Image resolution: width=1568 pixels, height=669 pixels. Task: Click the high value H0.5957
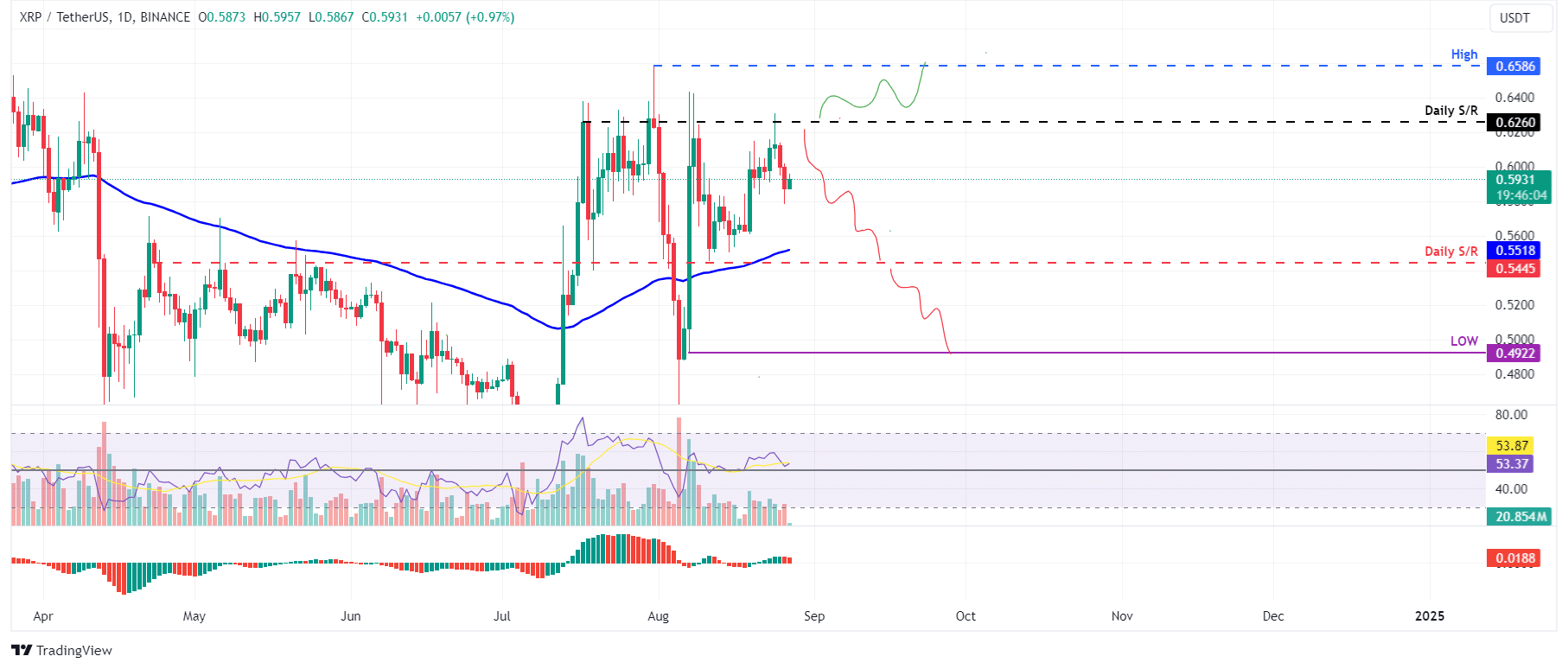277,17
